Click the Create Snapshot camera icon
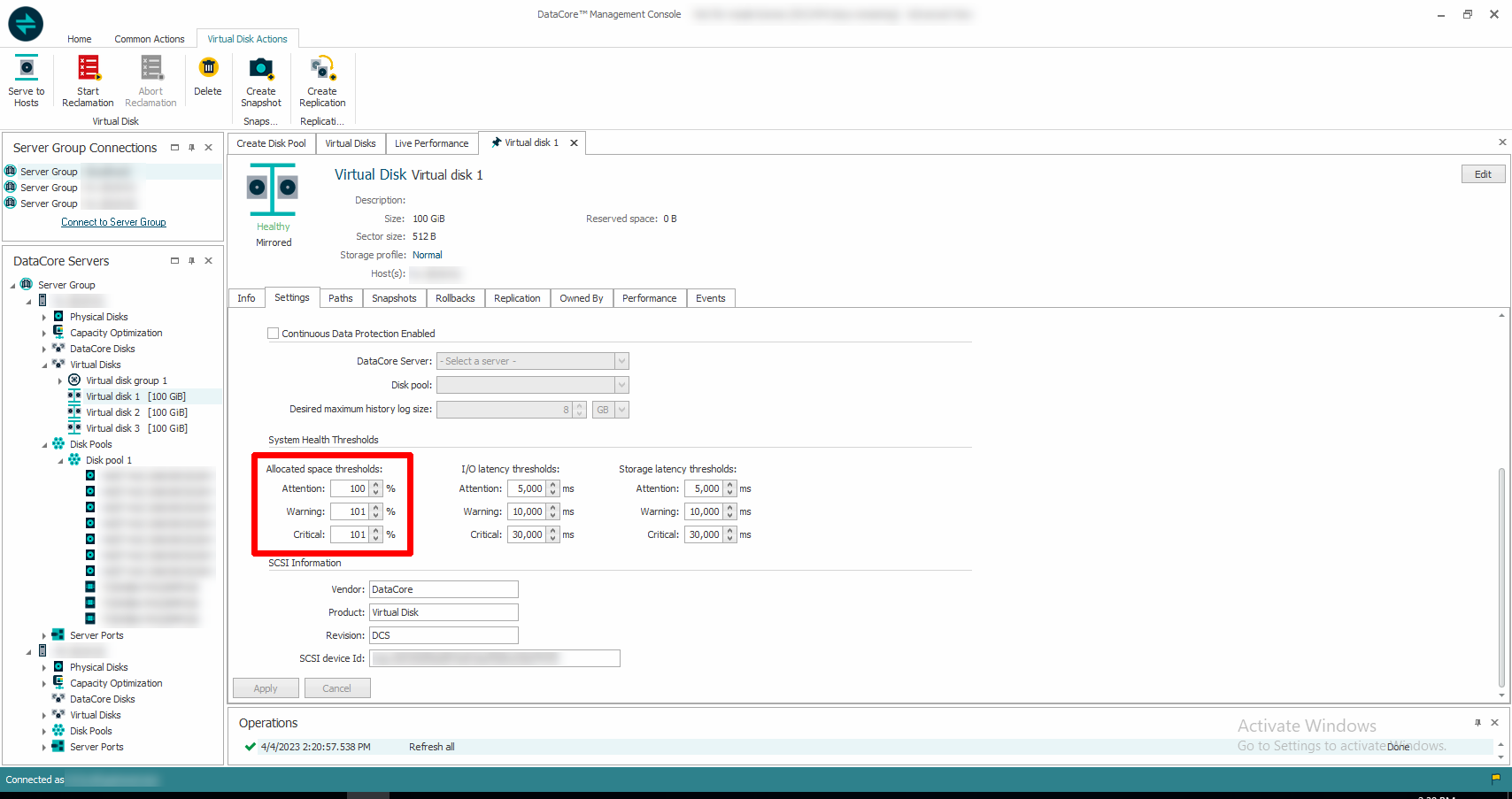 pyautogui.click(x=261, y=69)
